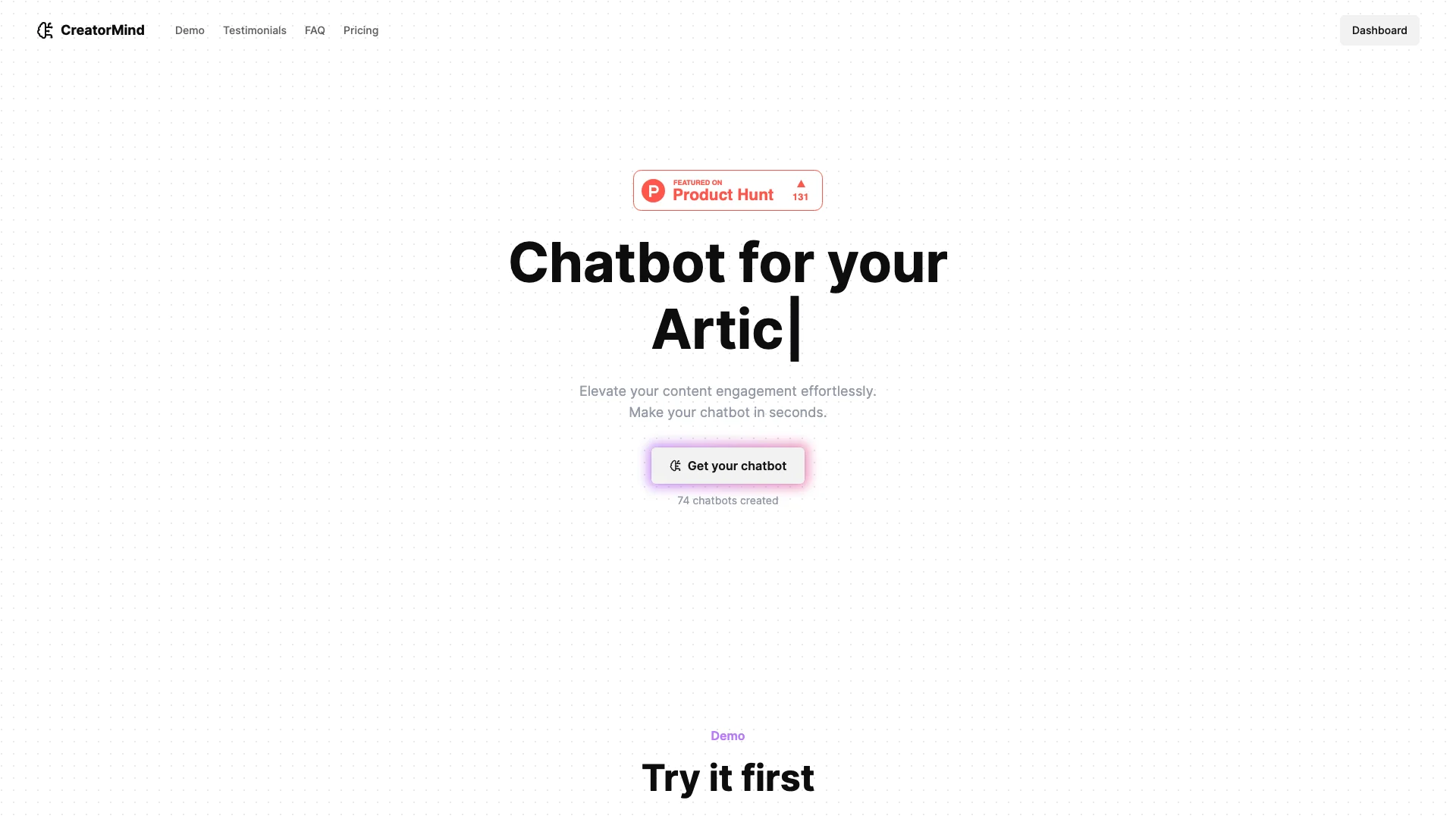
Task: Click the Pricing navigation menu item
Action: coord(361,30)
